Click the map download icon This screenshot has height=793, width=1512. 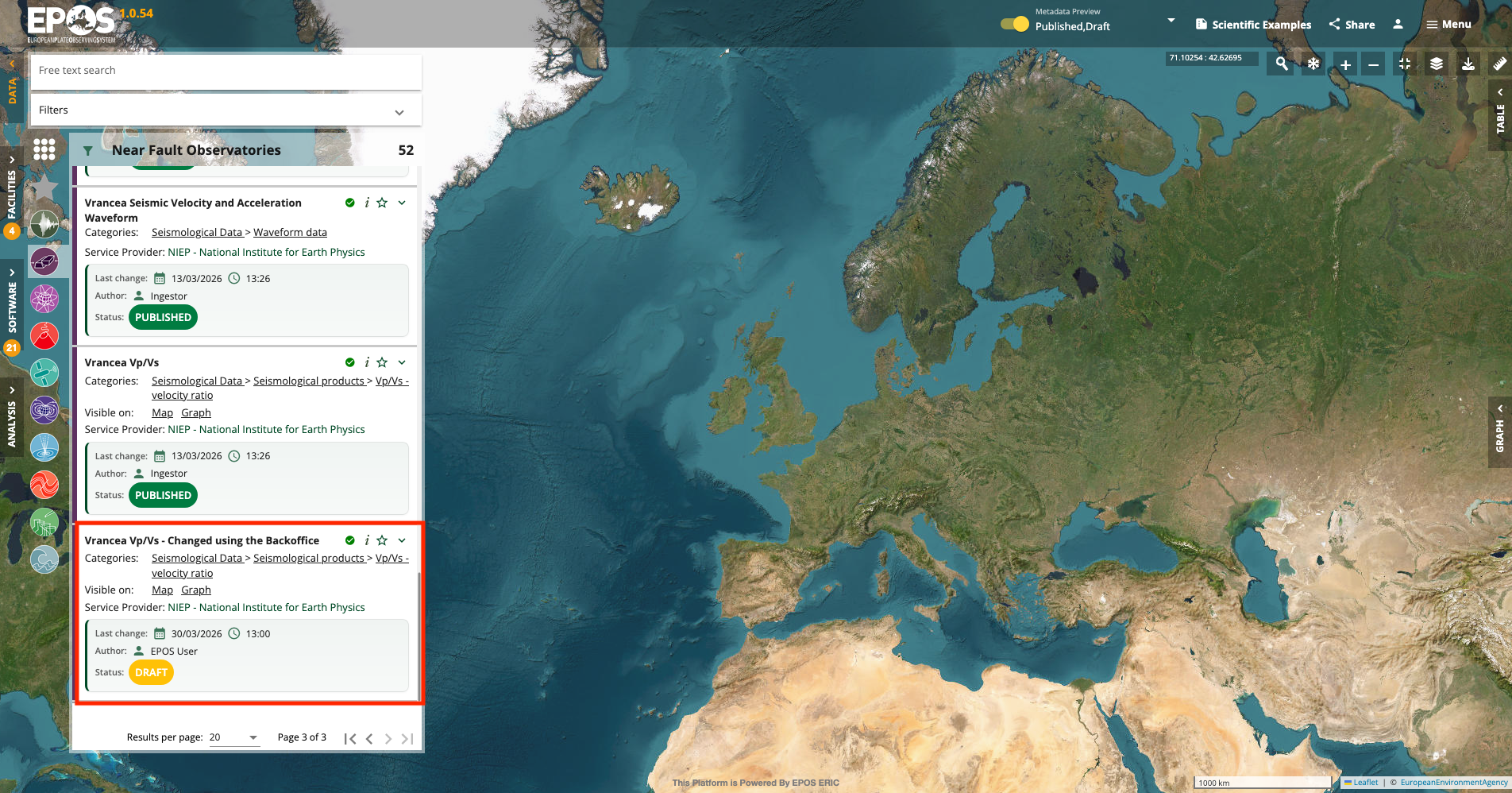pyautogui.click(x=1468, y=64)
